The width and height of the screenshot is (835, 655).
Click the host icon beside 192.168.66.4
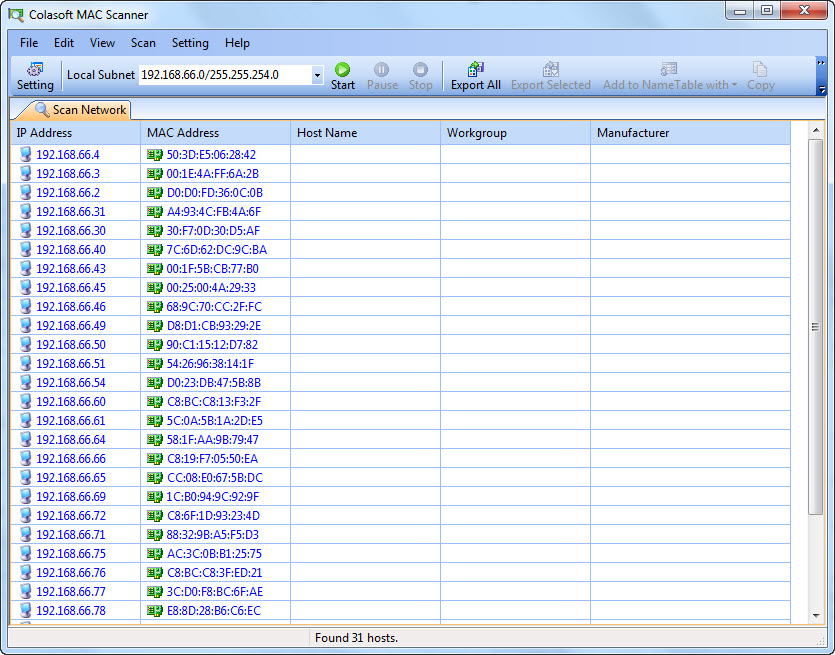tap(26, 155)
